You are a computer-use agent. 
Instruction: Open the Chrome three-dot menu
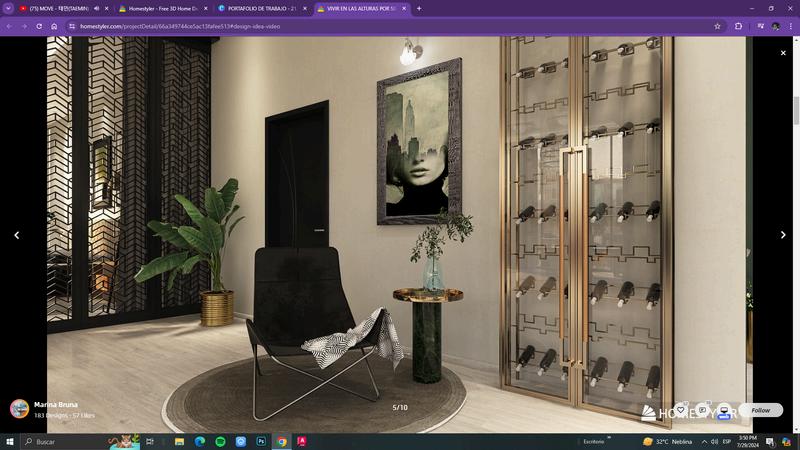click(x=791, y=26)
